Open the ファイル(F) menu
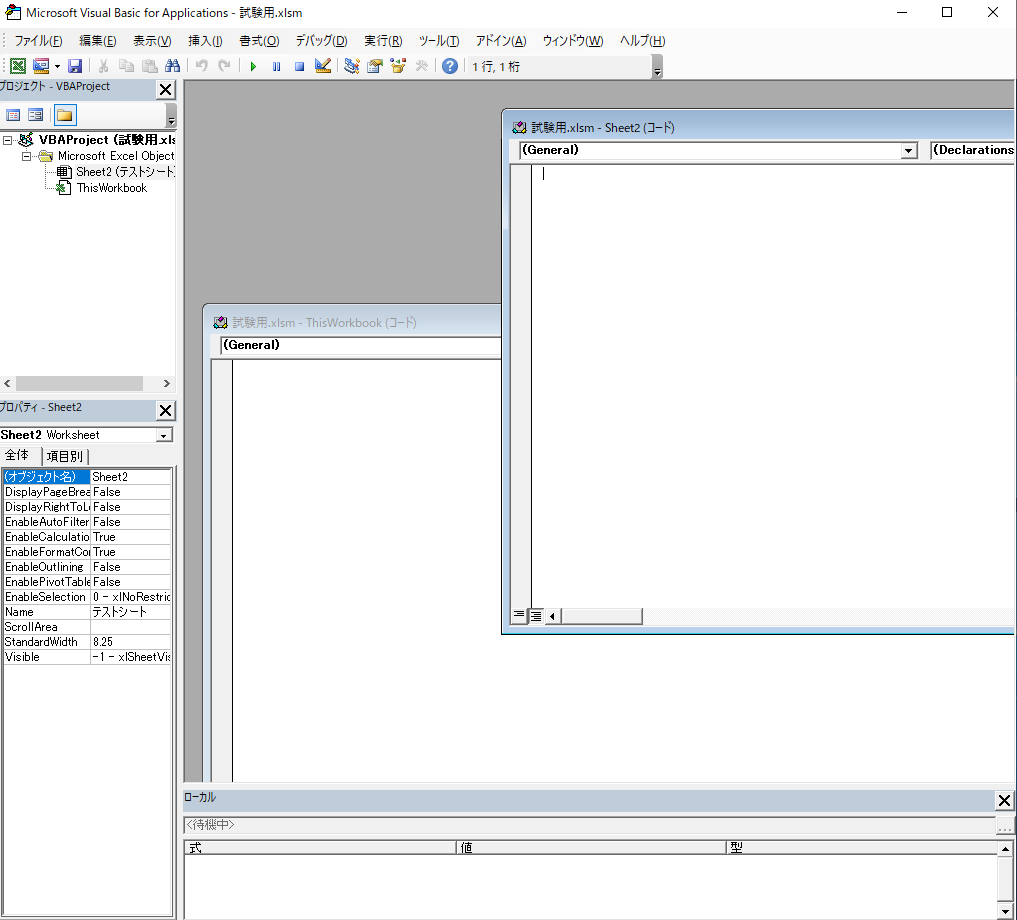Image resolution: width=1017 pixels, height=920 pixels. coord(38,41)
